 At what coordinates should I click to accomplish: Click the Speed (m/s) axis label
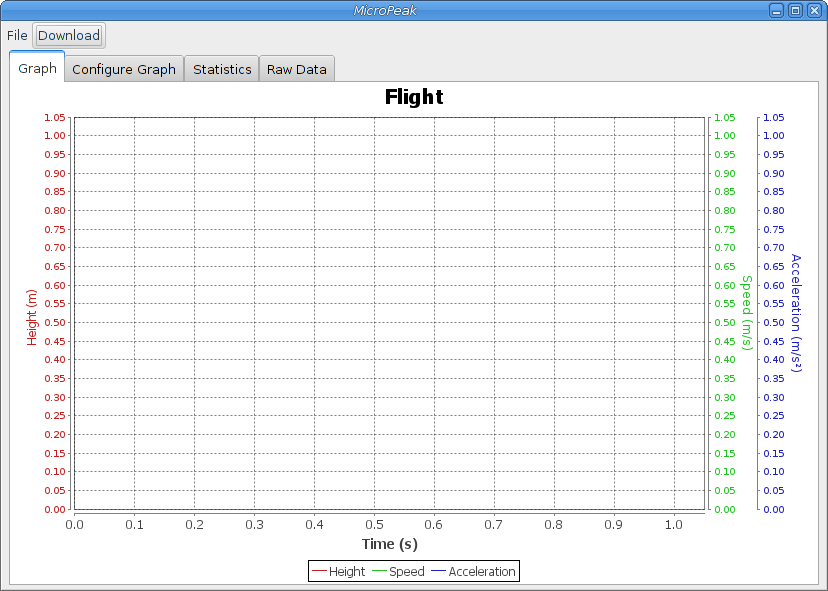point(746,313)
